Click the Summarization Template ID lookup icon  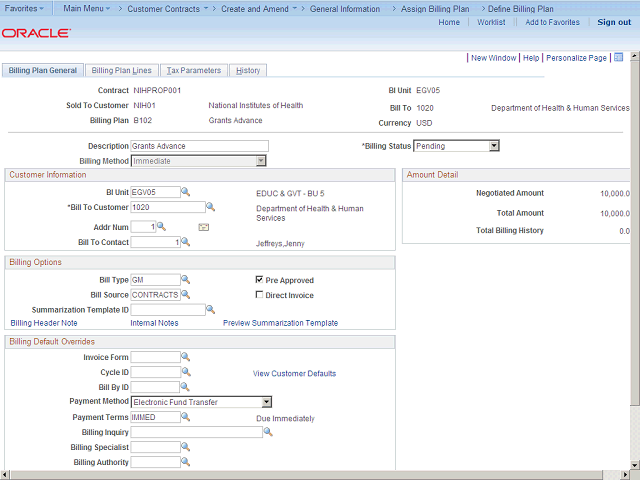click(211, 310)
